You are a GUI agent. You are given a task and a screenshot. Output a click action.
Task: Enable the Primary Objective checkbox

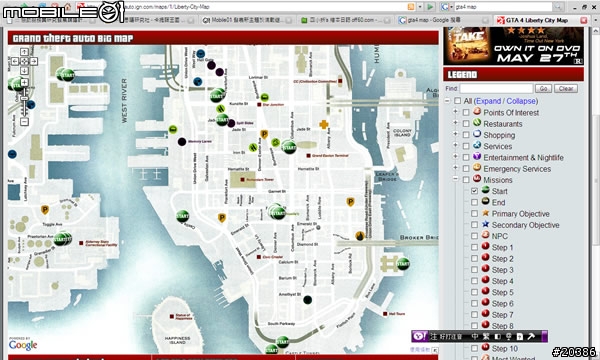click(x=474, y=213)
